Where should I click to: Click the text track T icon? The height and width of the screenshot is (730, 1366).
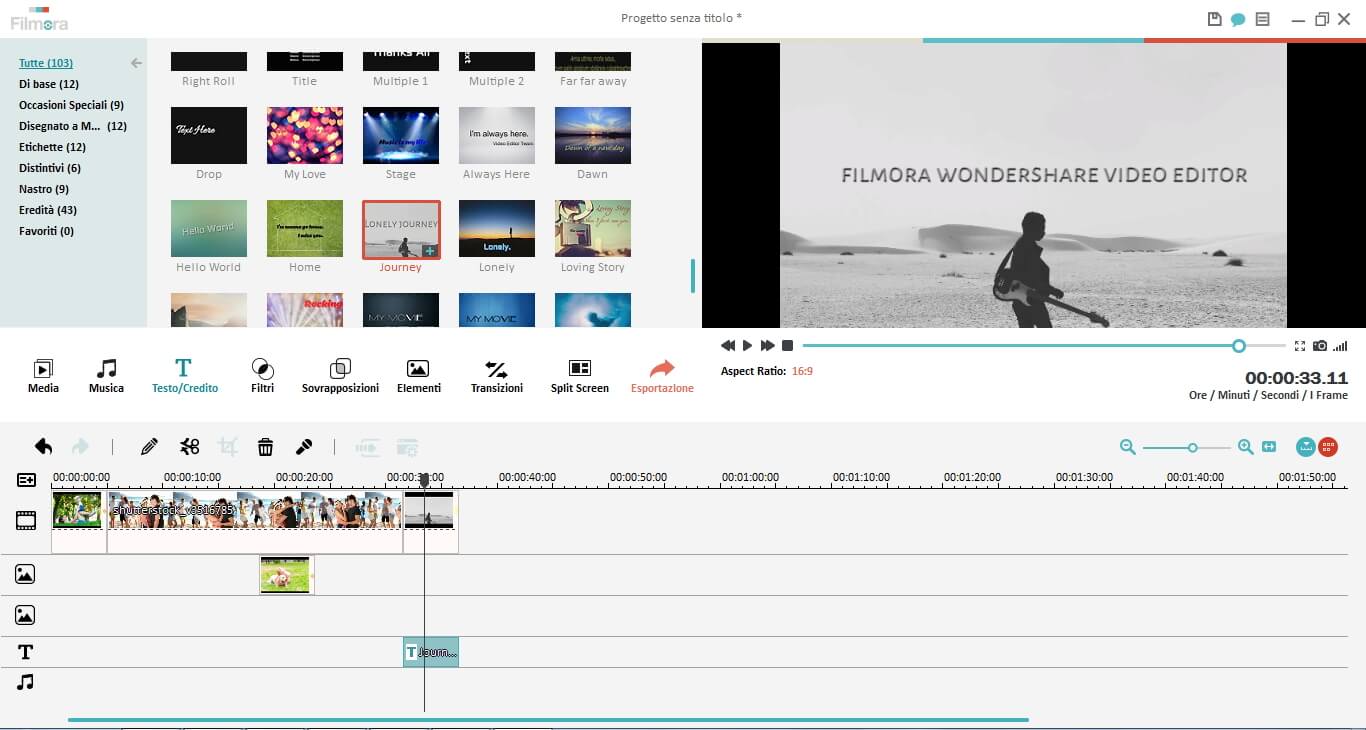(x=25, y=652)
